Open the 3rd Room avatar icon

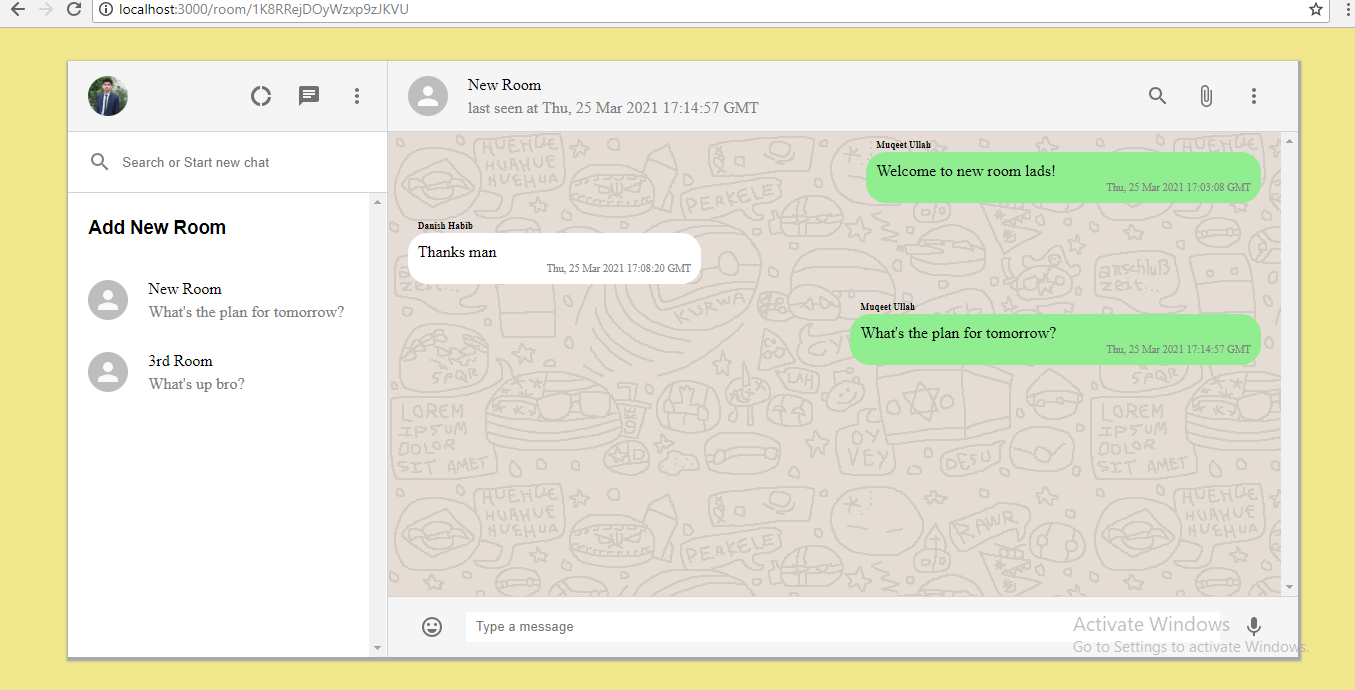click(107, 371)
